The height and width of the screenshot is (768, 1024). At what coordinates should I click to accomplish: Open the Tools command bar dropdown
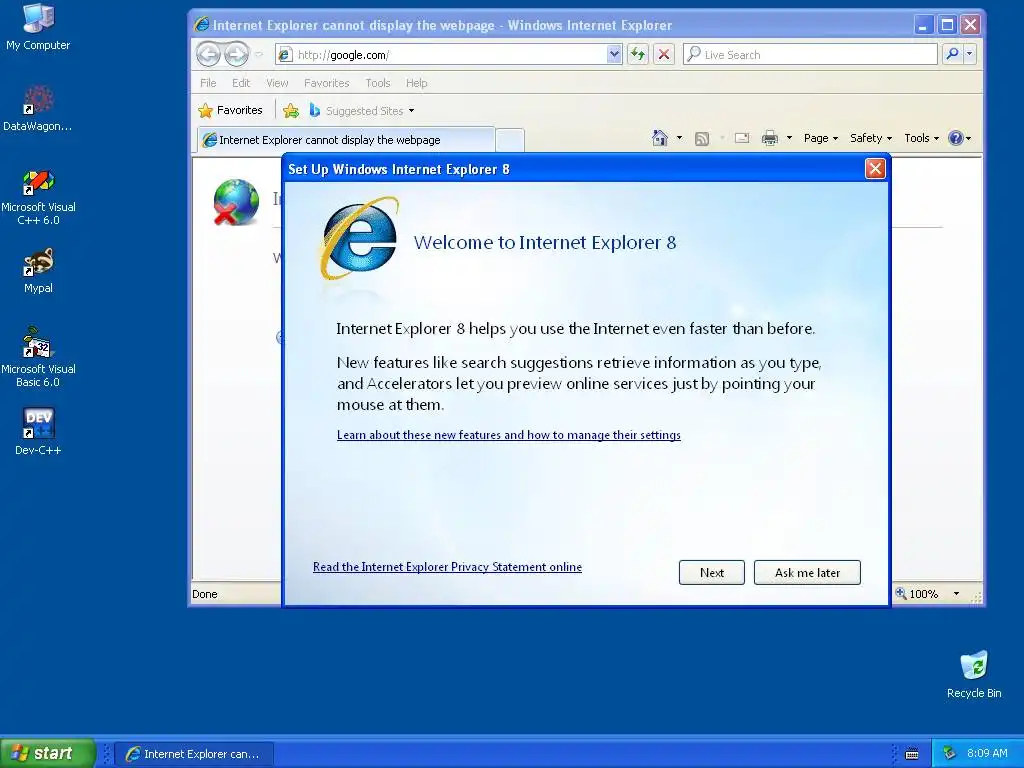tap(921, 138)
